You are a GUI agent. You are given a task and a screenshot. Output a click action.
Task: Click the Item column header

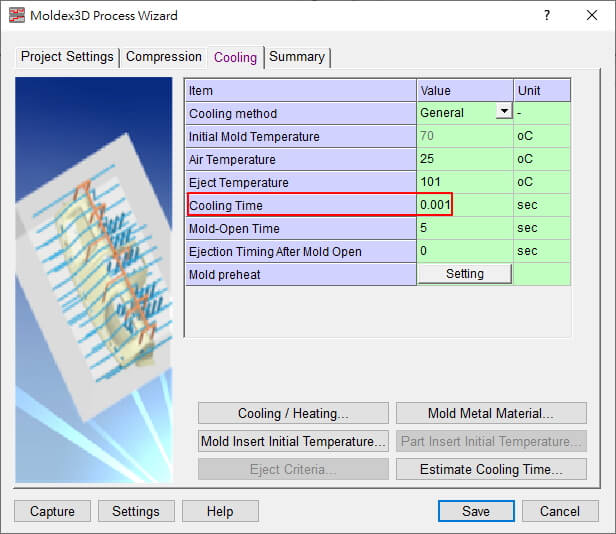click(x=301, y=90)
